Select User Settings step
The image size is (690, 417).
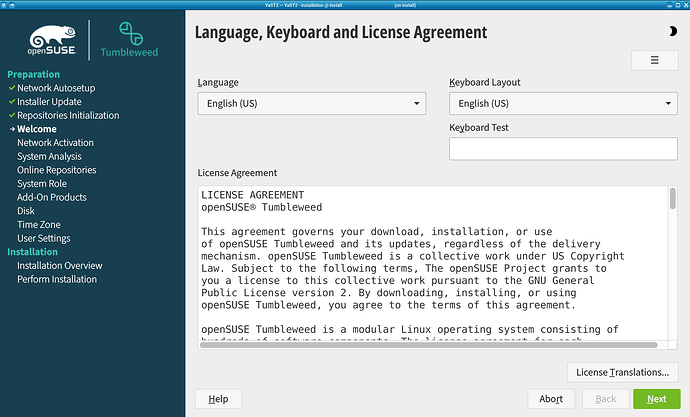pyautogui.click(x=44, y=238)
